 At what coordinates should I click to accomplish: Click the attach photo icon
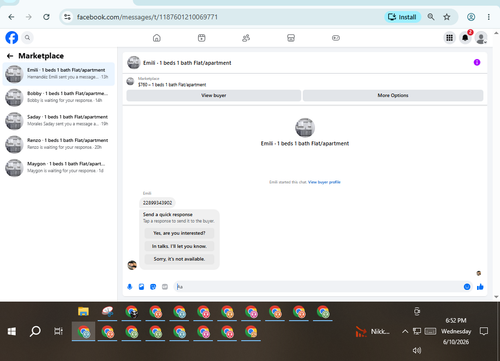141,287
